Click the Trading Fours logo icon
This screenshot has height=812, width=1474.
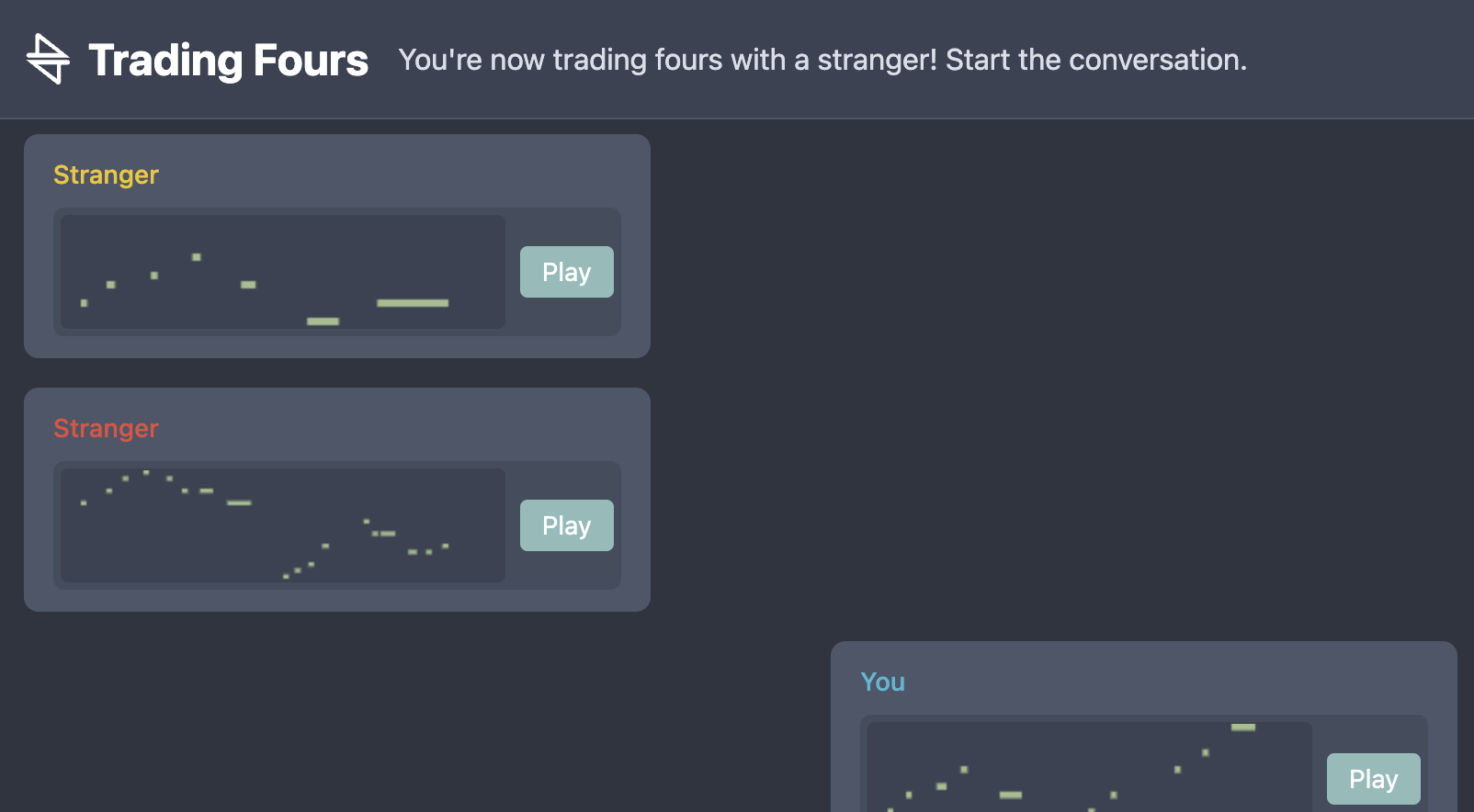50,59
